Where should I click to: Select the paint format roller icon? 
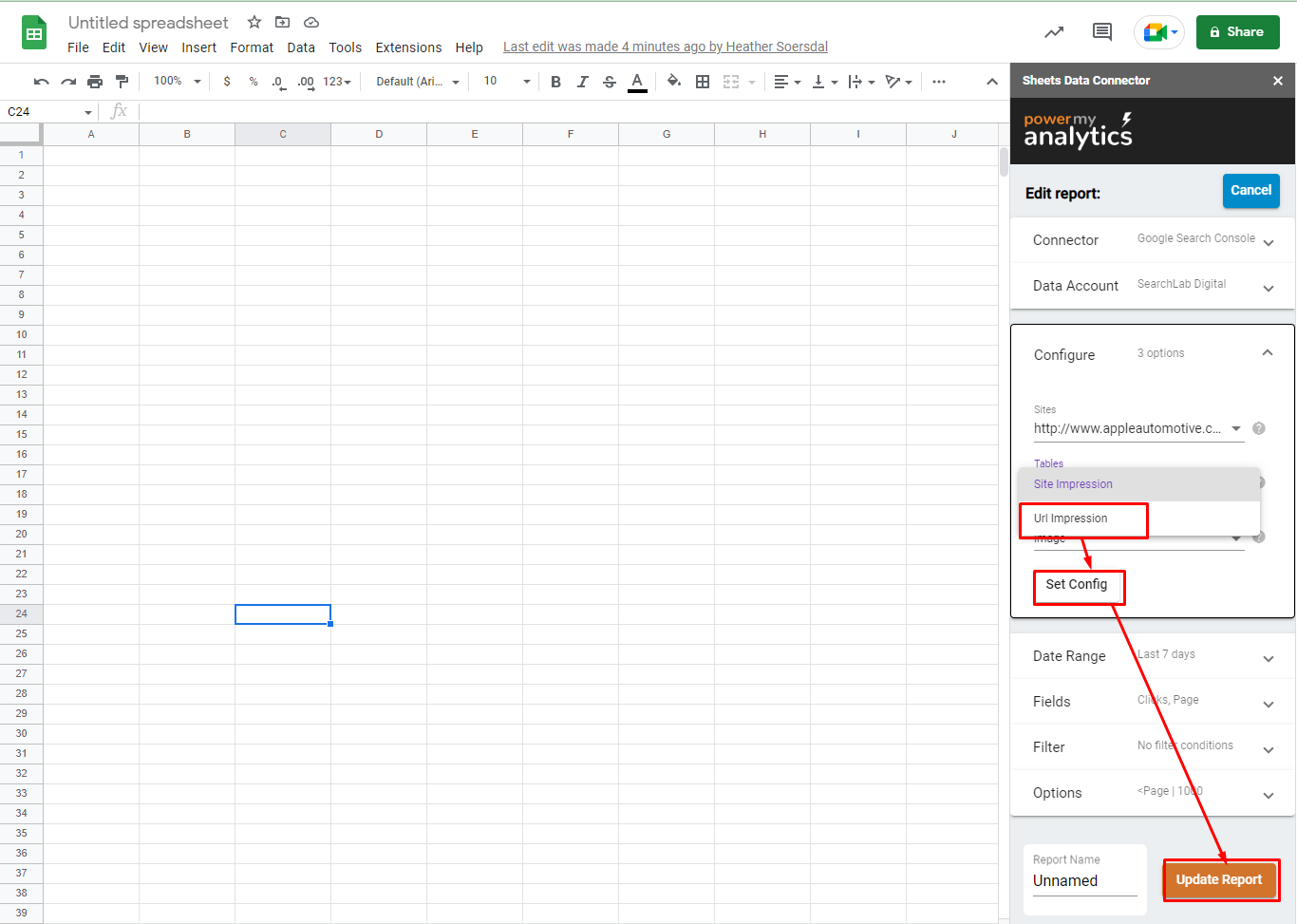[x=122, y=82]
